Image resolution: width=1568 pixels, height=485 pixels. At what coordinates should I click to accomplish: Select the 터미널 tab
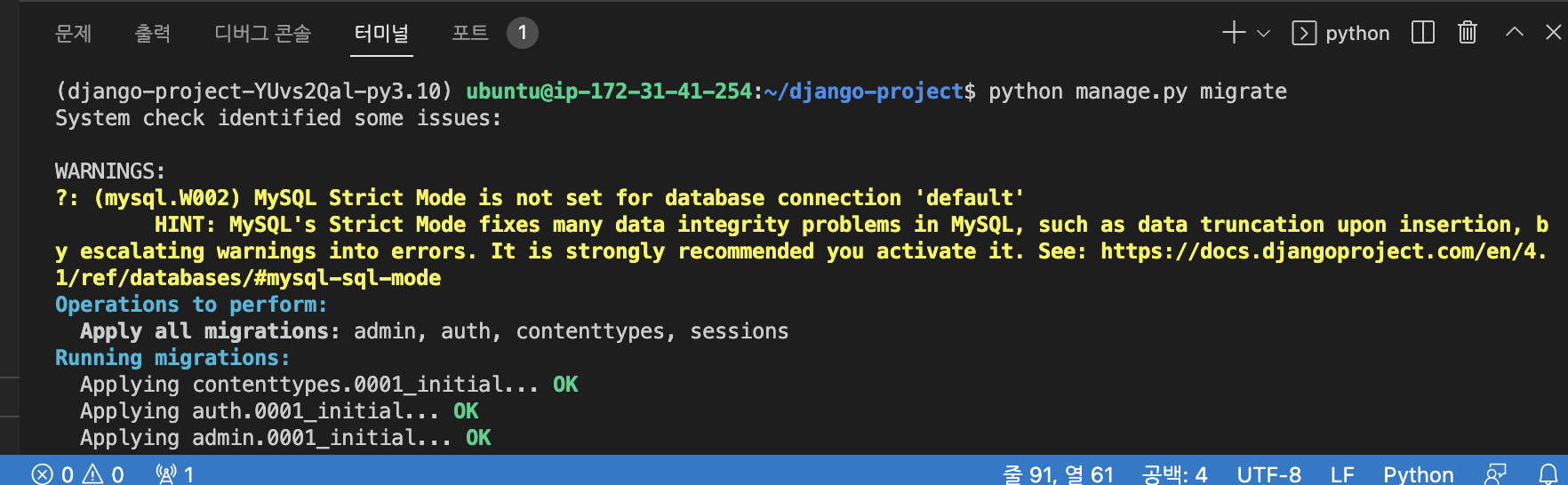381,33
